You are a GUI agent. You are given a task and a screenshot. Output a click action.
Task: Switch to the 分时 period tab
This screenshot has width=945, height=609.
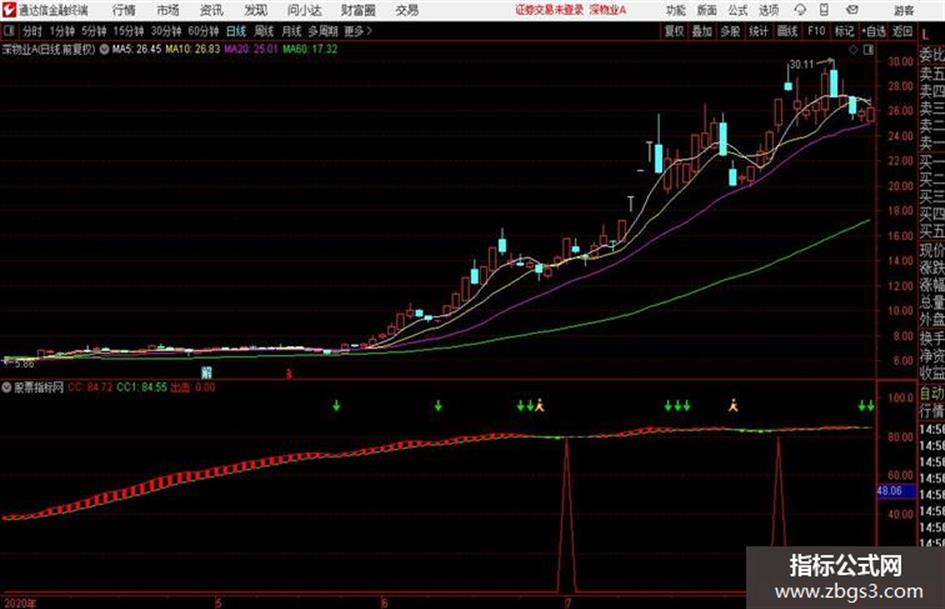tap(32, 31)
